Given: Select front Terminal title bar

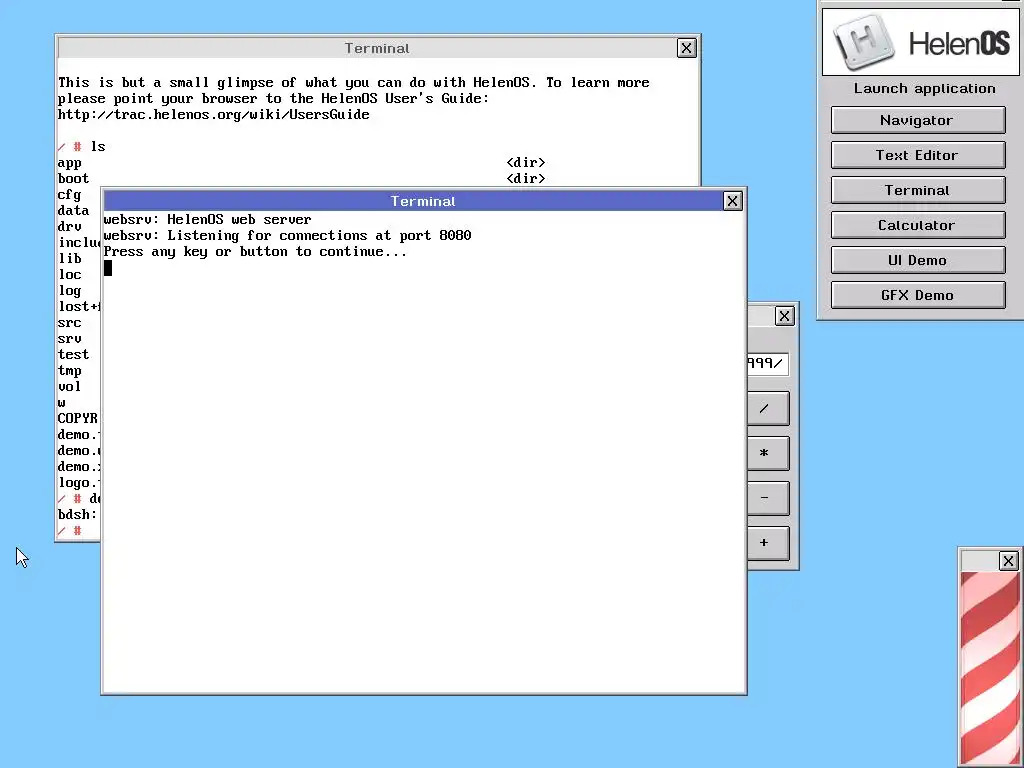Looking at the screenshot, I should click(x=423, y=201).
